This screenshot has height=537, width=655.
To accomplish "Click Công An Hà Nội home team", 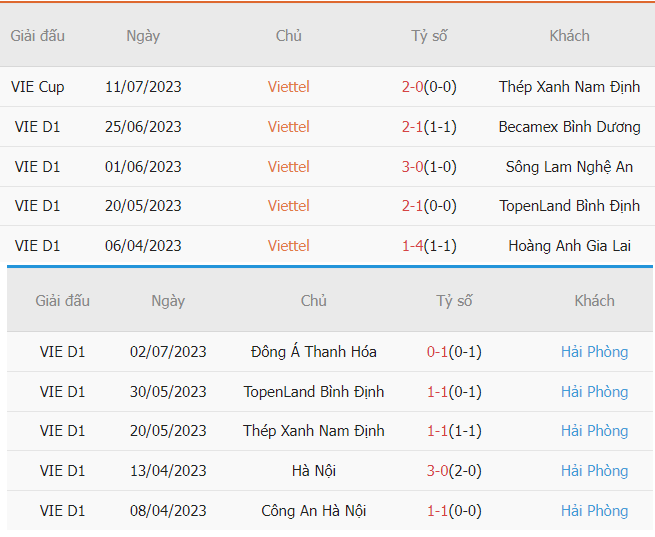I will (x=314, y=511).
